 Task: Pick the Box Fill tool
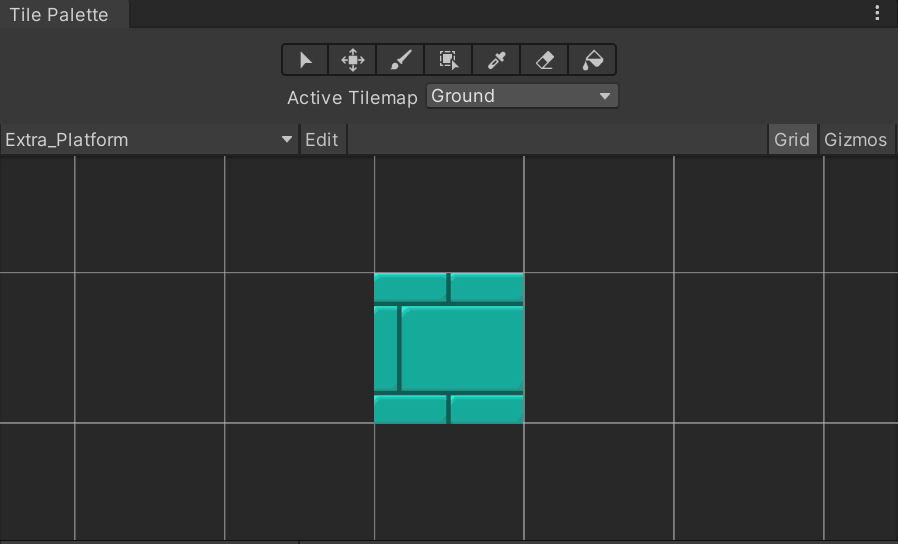point(449,60)
